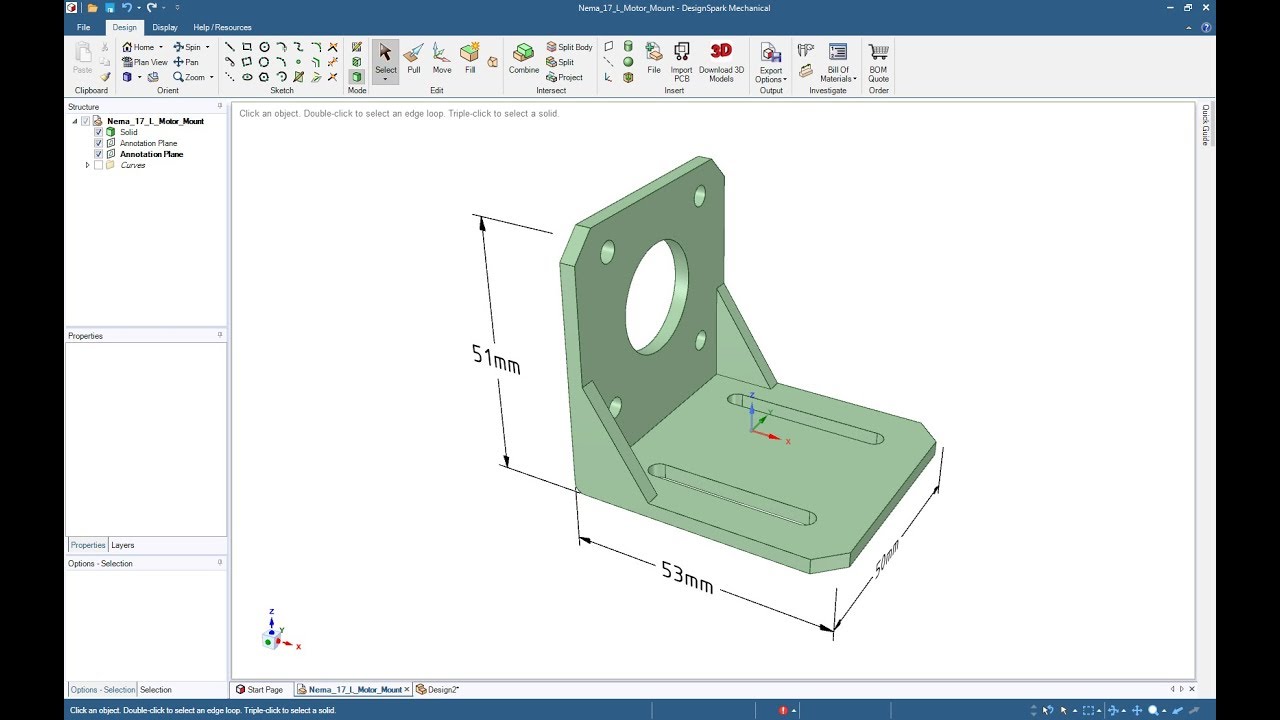Close the Nema_17_L_Motor_Mount document tab

click(406, 689)
